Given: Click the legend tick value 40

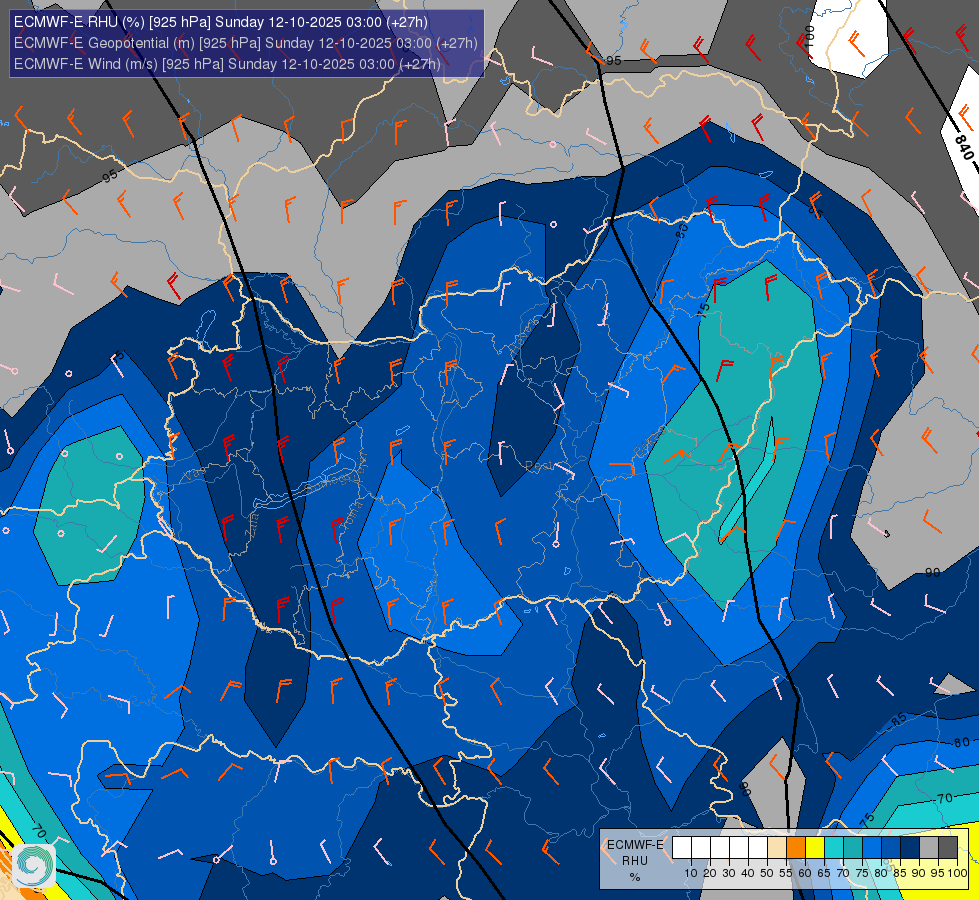Looking at the screenshot, I should 748,873.
